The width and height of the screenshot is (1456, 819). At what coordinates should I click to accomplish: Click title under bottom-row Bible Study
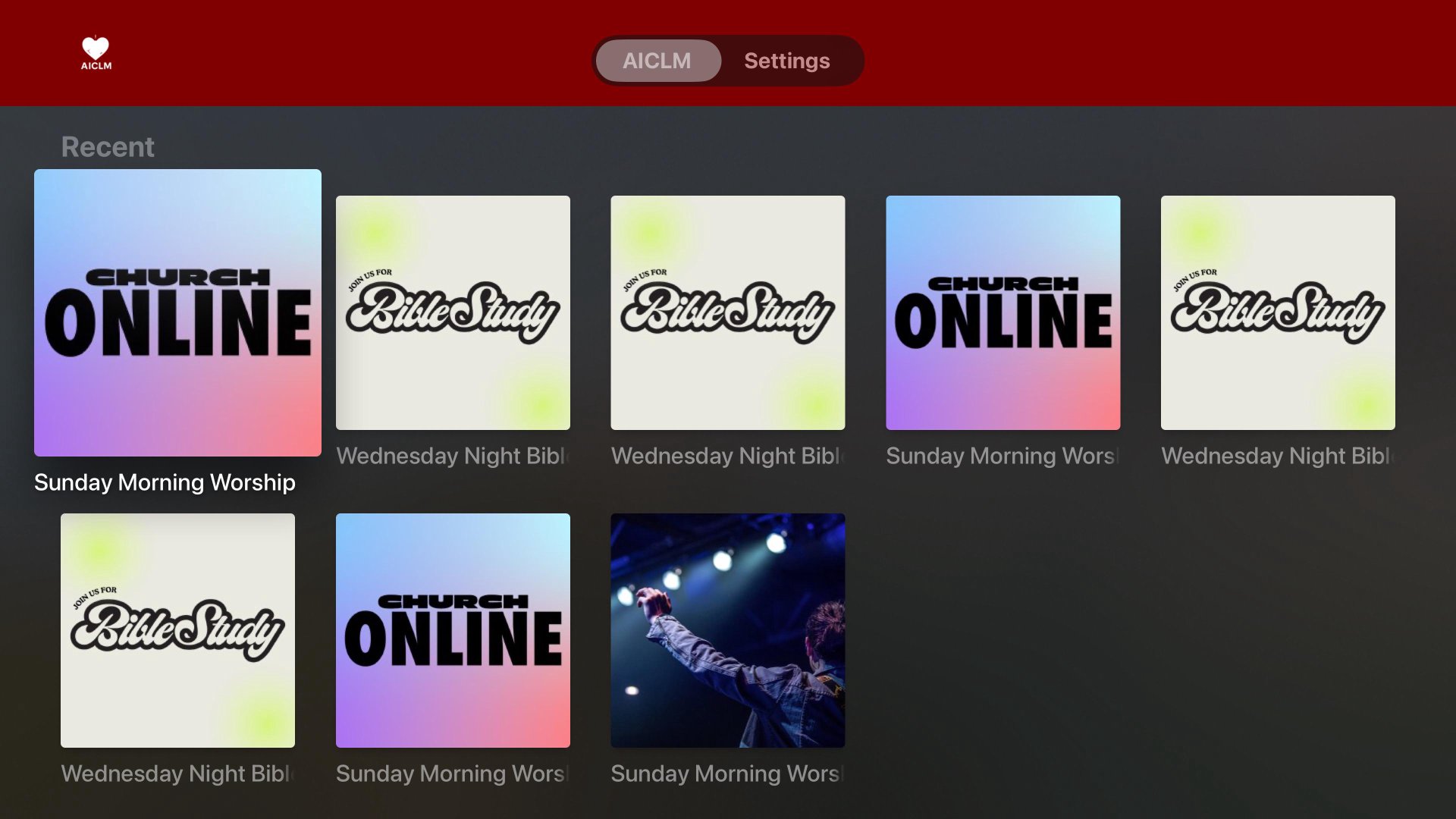(x=177, y=773)
